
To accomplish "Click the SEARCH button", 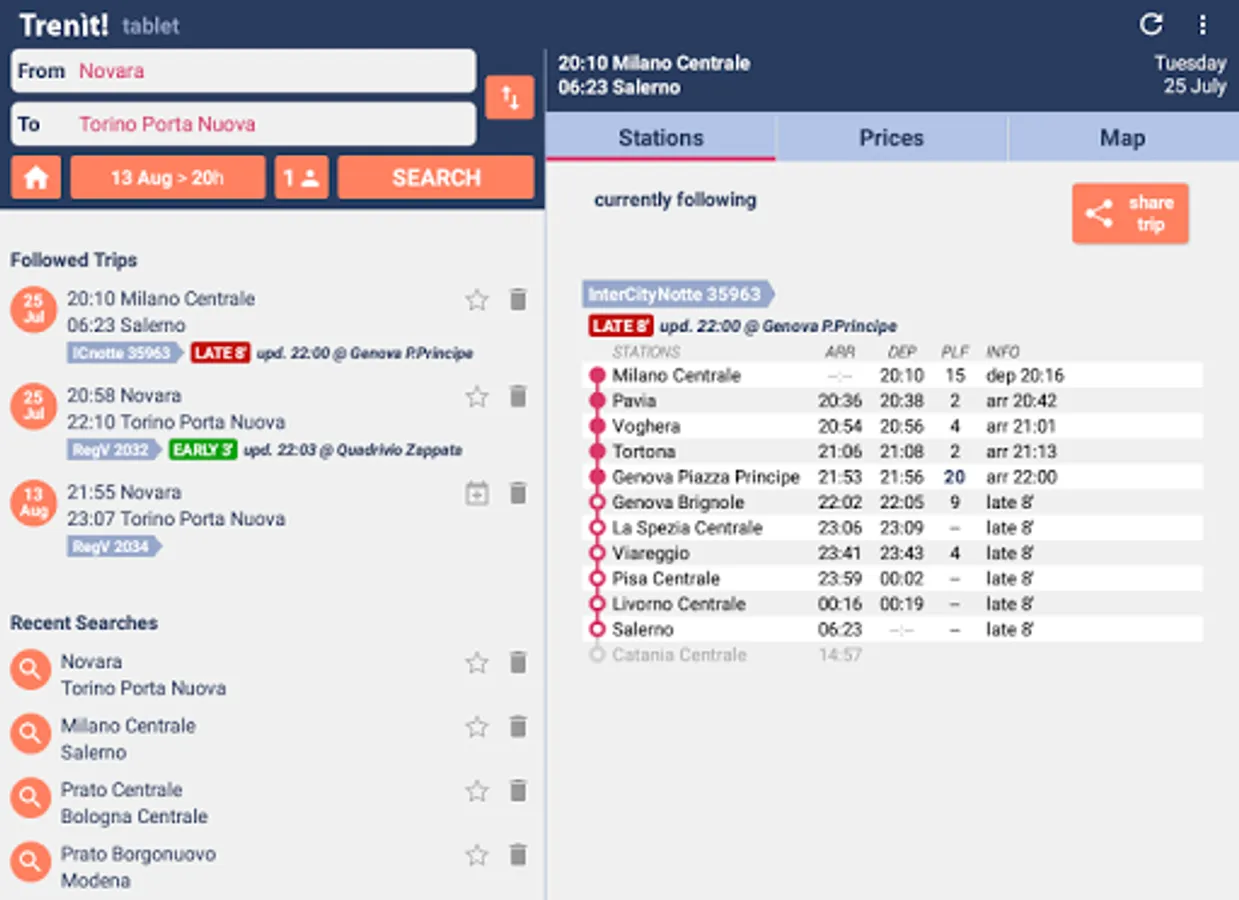I will (436, 178).
